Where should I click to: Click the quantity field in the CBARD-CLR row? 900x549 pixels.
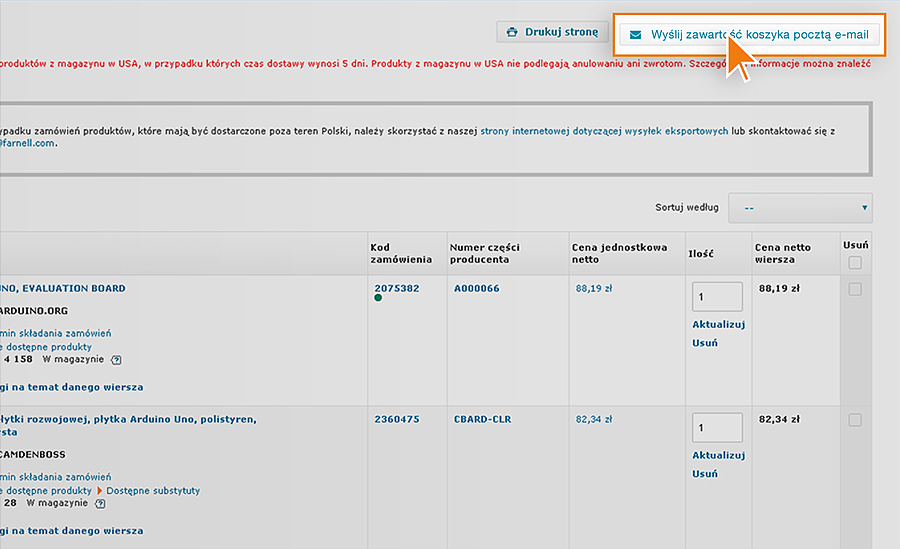[717, 428]
